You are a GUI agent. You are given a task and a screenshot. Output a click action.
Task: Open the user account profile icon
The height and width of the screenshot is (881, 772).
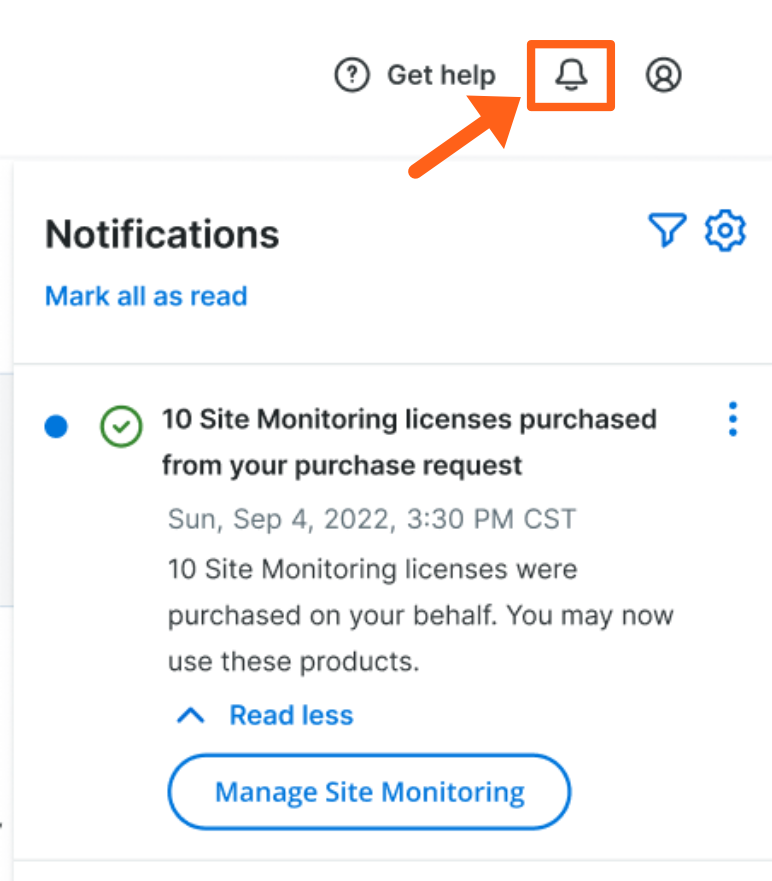coord(663,75)
